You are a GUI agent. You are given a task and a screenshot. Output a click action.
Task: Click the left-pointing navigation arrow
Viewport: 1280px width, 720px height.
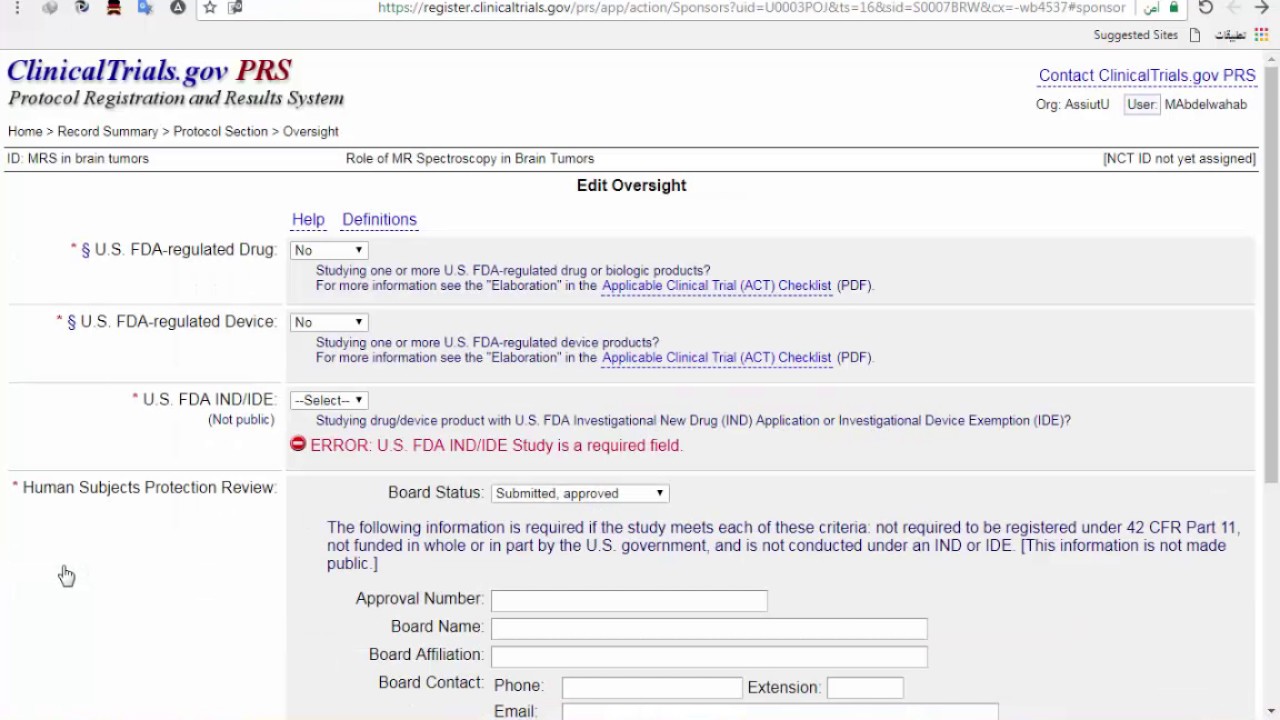pyautogui.click(x=1234, y=8)
